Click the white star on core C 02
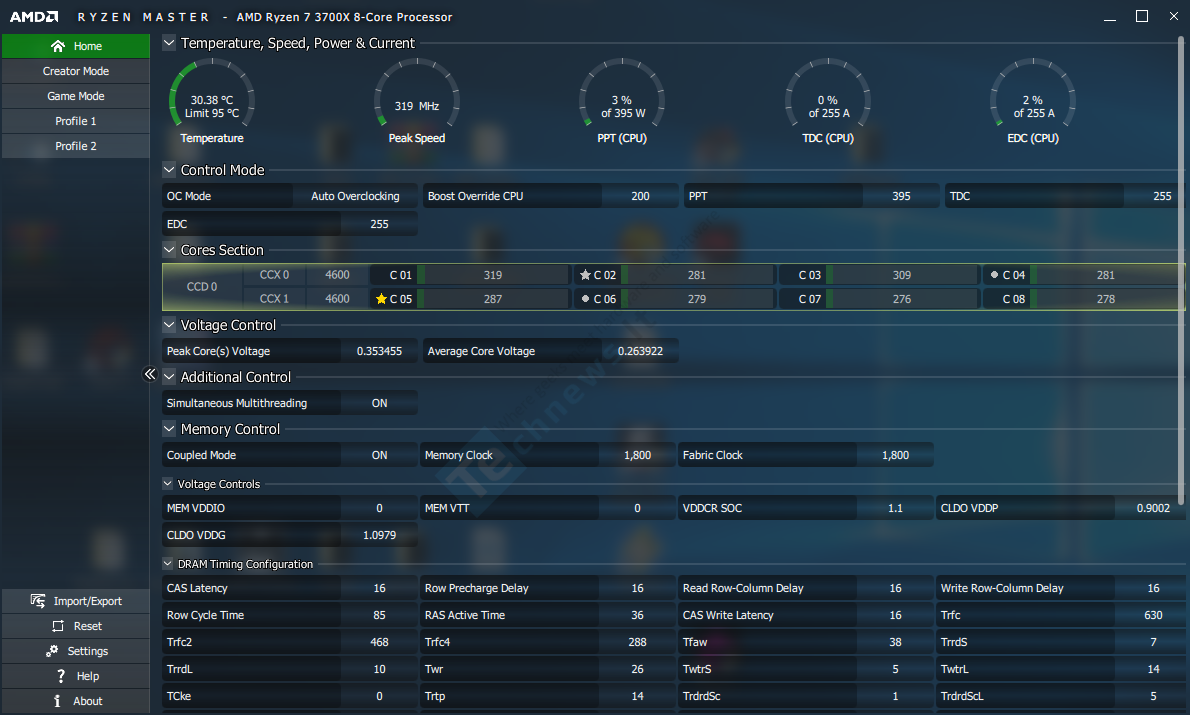The image size is (1190, 715). pyautogui.click(x=585, y=275)
